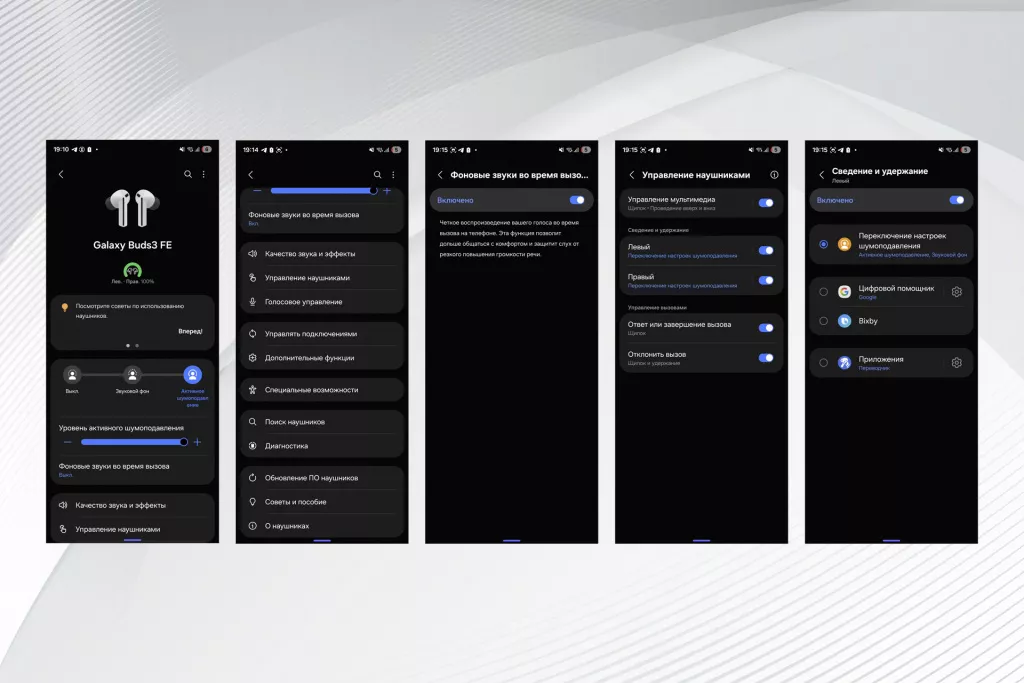Viewport: 1024px width, 683px height.
Task: Tap the Galaxy Buds3 FE earbuds image
Action: [133, 208]
